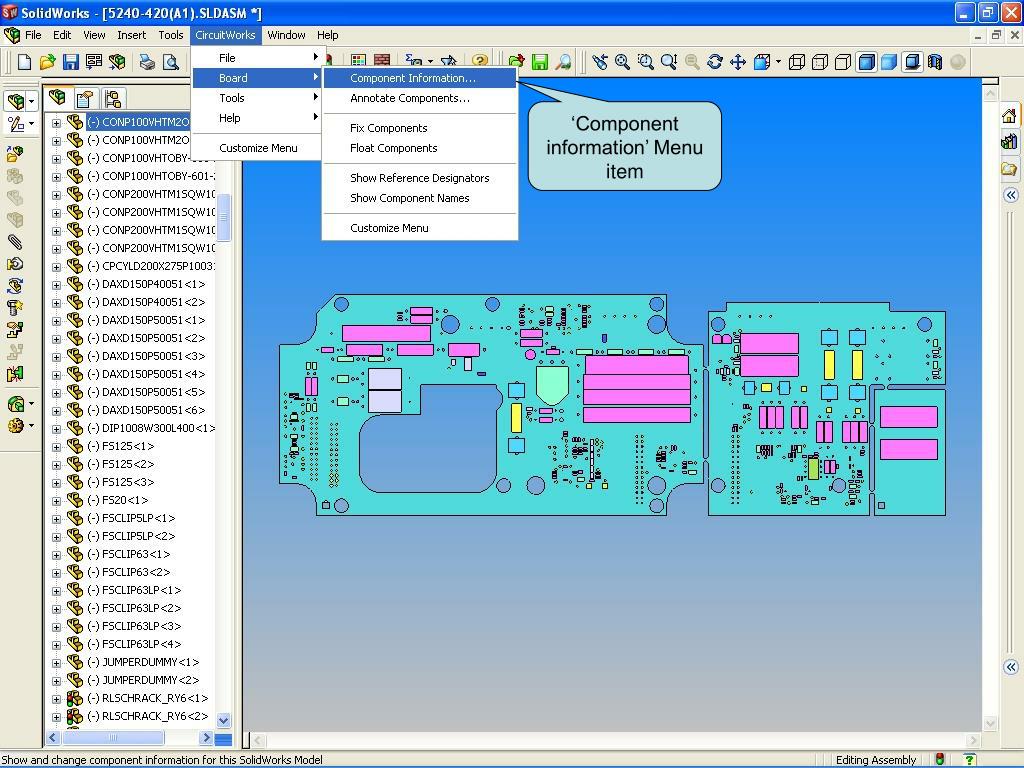Click the Interference Detection icon
This screenshot has height=768, width=1024.
point(15,373)
